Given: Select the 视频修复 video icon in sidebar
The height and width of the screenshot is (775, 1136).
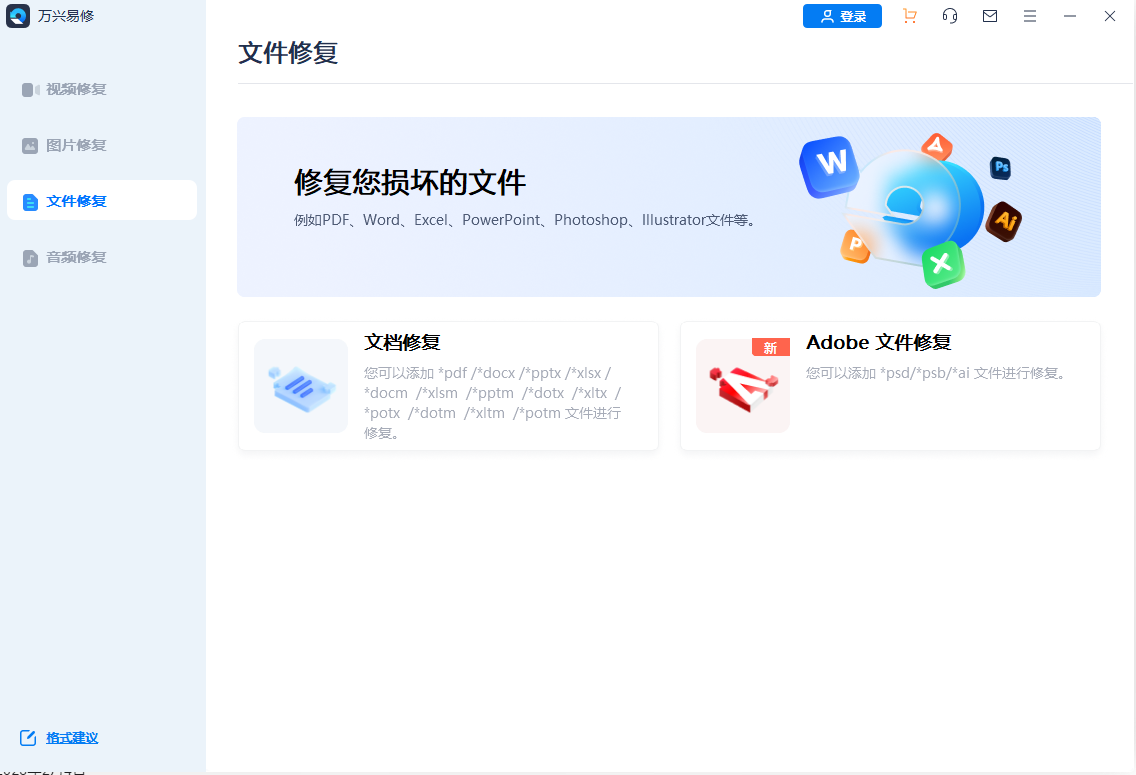Looking at the screenshot, I should click(x=31, y=89).
